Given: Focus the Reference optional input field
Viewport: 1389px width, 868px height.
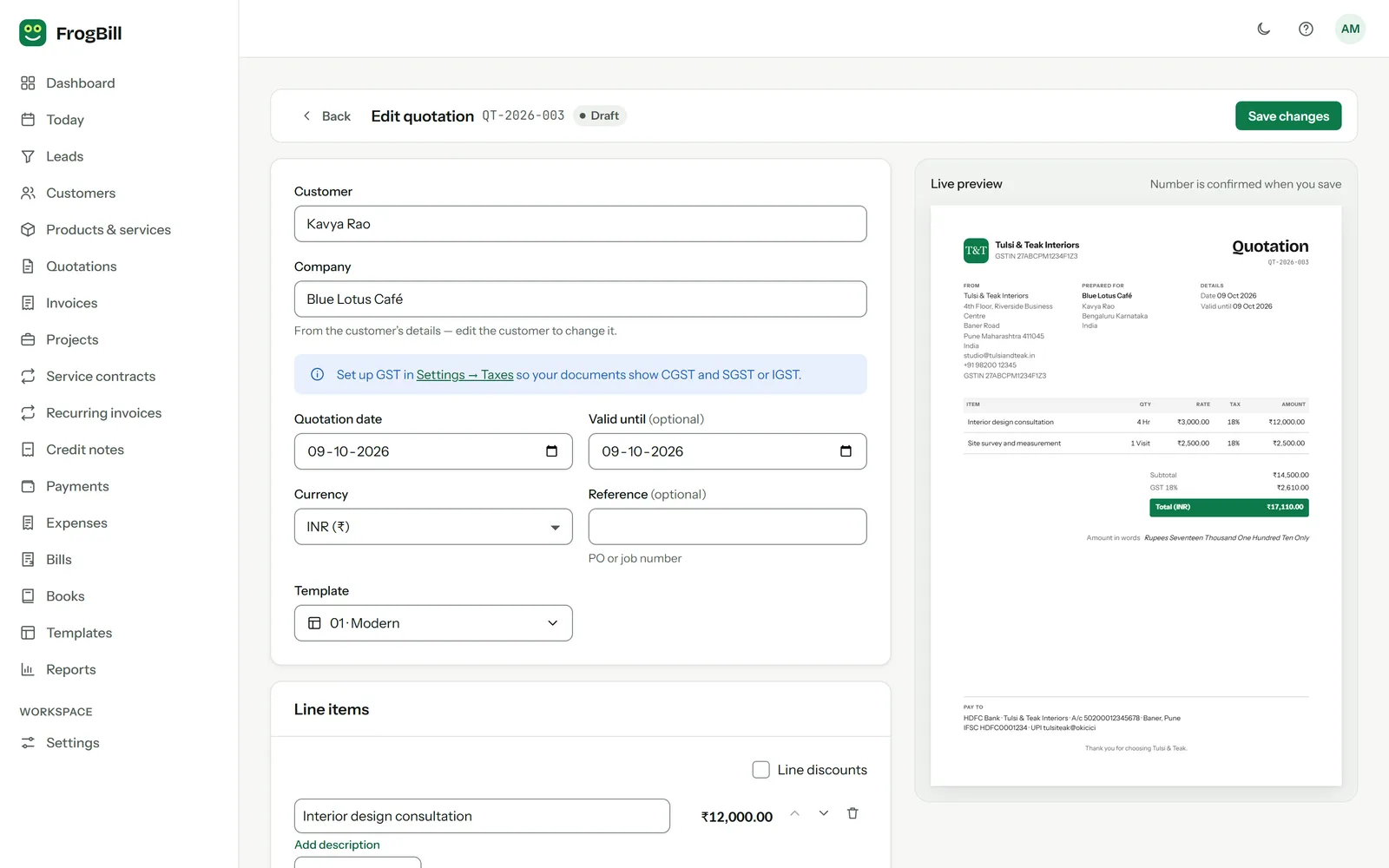Looking at the screenshot, I should [727, 527].
